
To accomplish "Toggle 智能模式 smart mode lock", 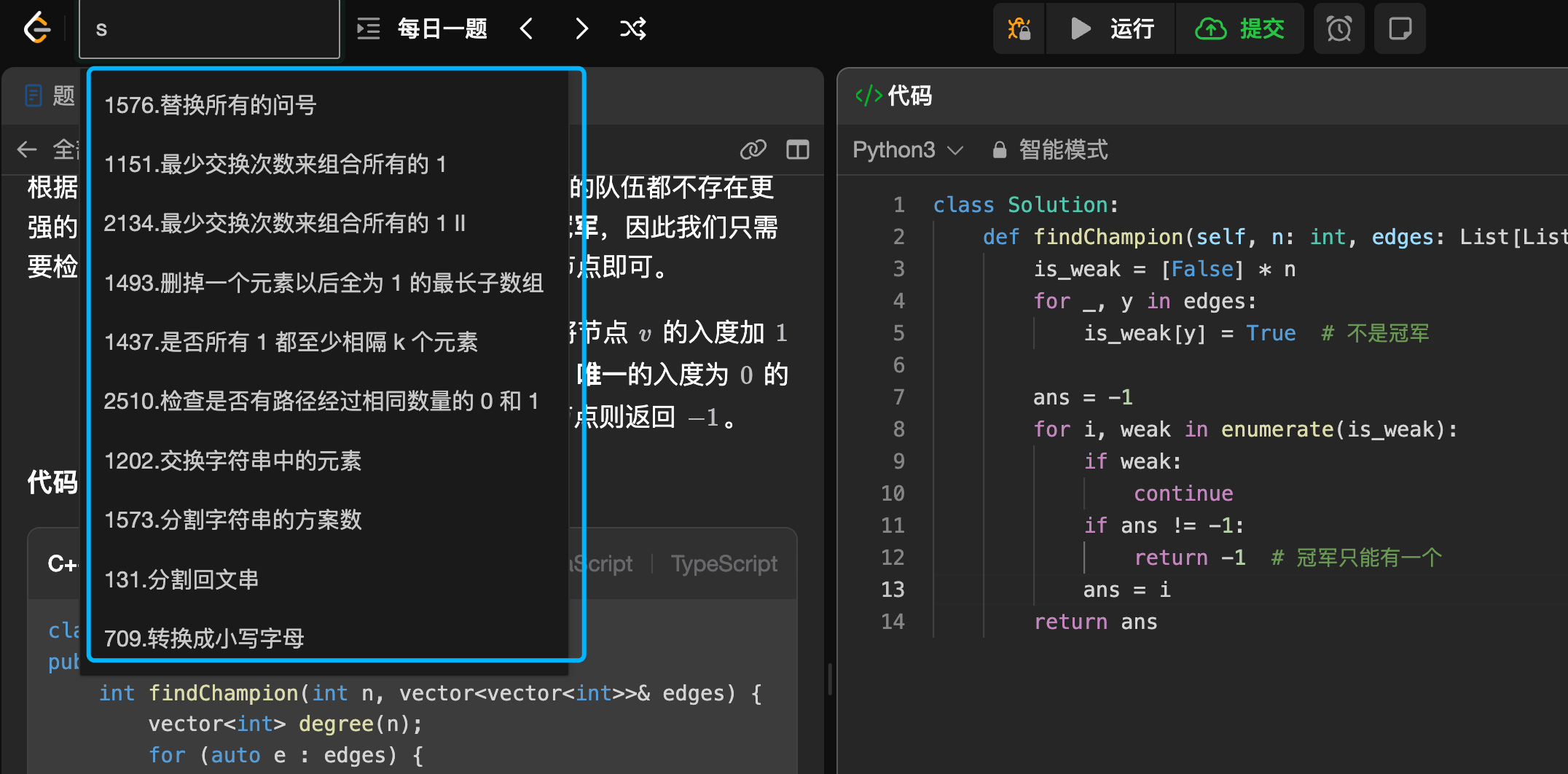I will 1049,150.
